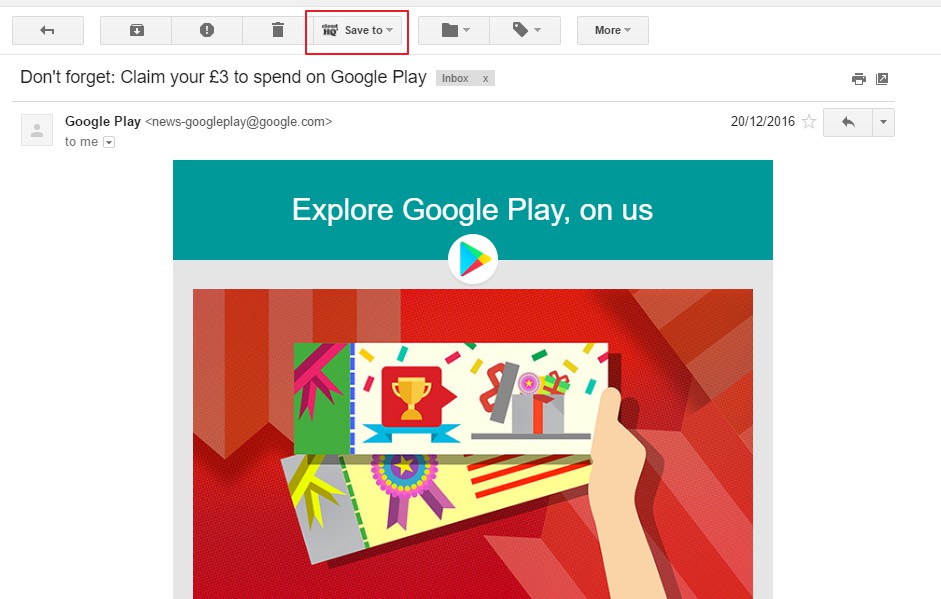The width and height of the screenshot is (941, 599).
Task: Archive this email
Action: tap(136, 30)
